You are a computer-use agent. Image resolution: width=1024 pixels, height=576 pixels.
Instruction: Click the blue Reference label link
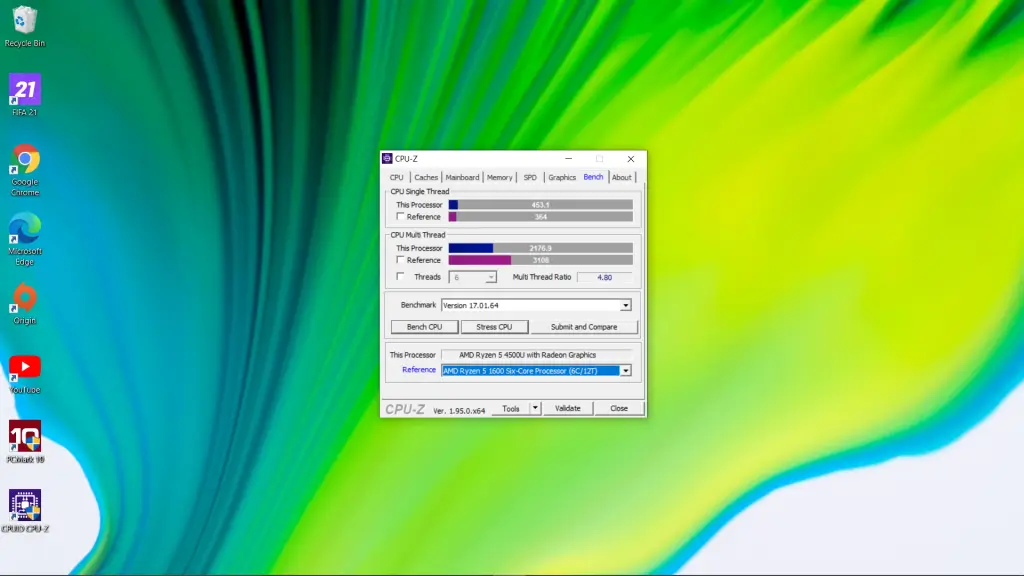pos(419,370)
